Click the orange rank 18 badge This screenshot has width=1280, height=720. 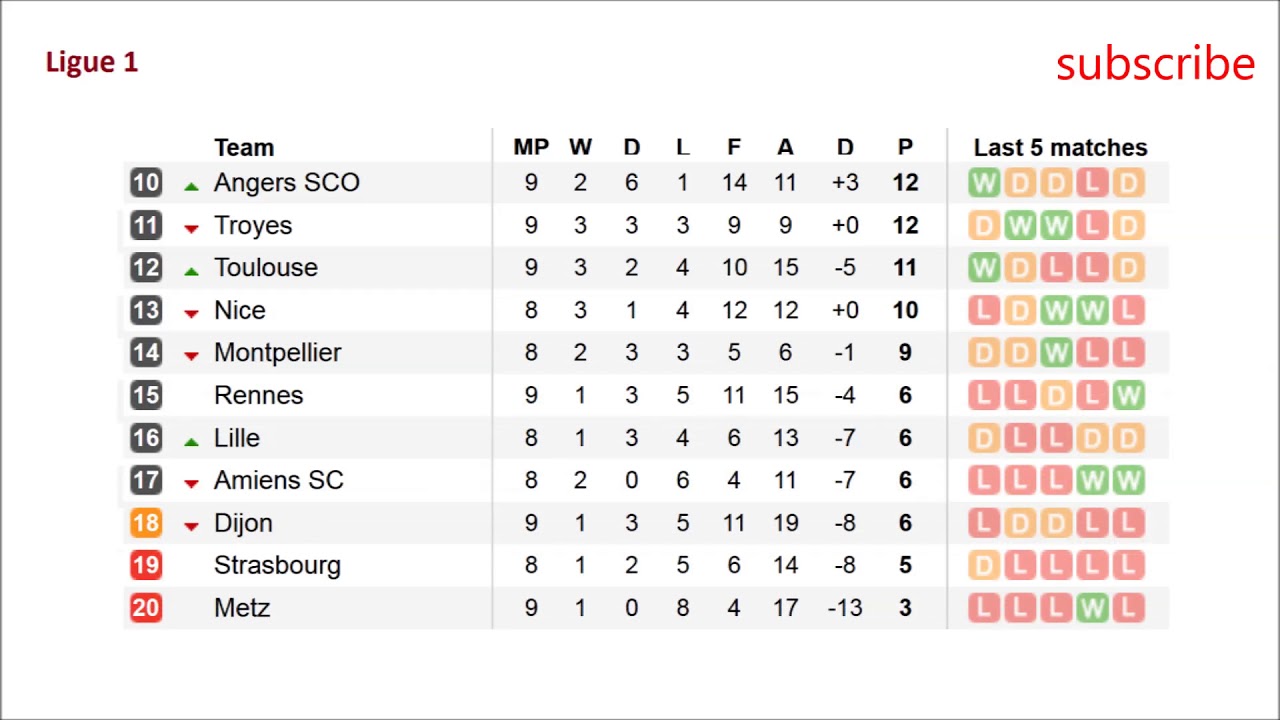(146, 523)
